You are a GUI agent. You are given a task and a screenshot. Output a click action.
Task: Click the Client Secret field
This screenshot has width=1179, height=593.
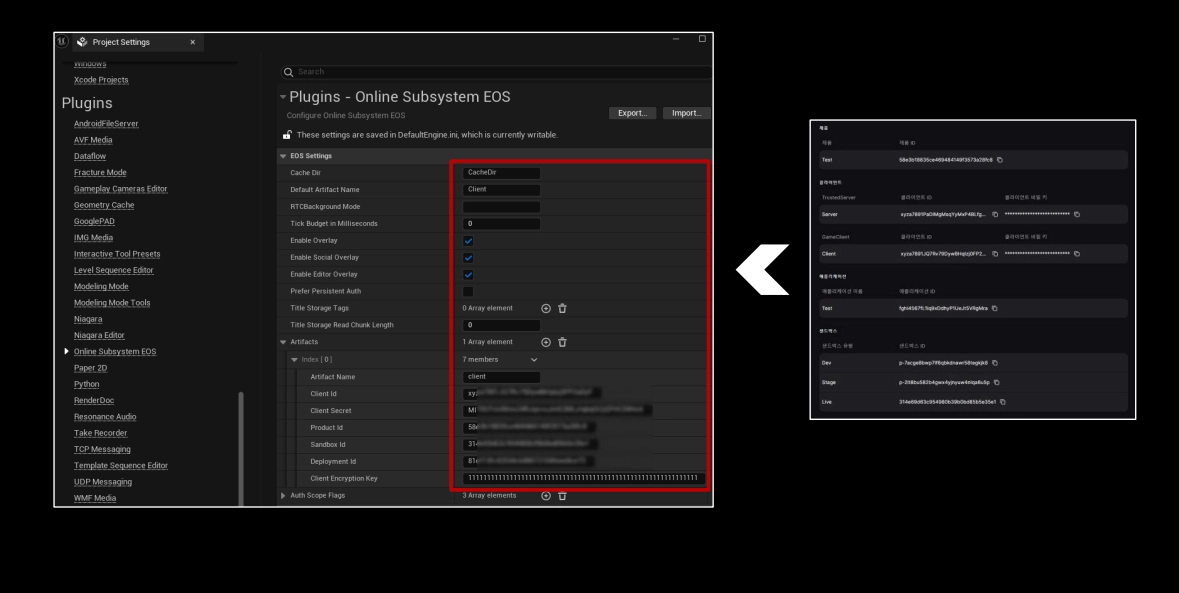[x=557, y=410]
